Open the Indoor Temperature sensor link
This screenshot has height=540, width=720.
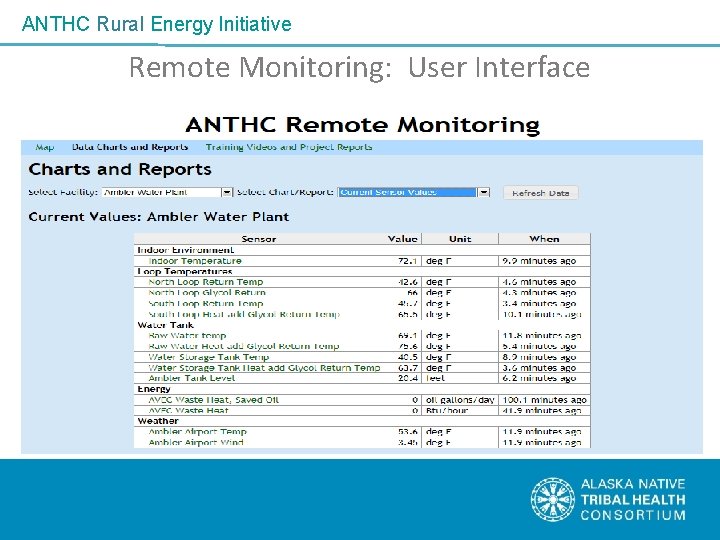click(195, 261)
